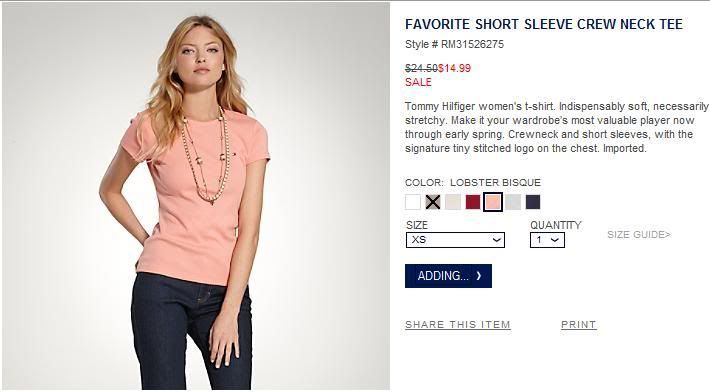
Task: Open the Size Guide link
Action: 639,234
